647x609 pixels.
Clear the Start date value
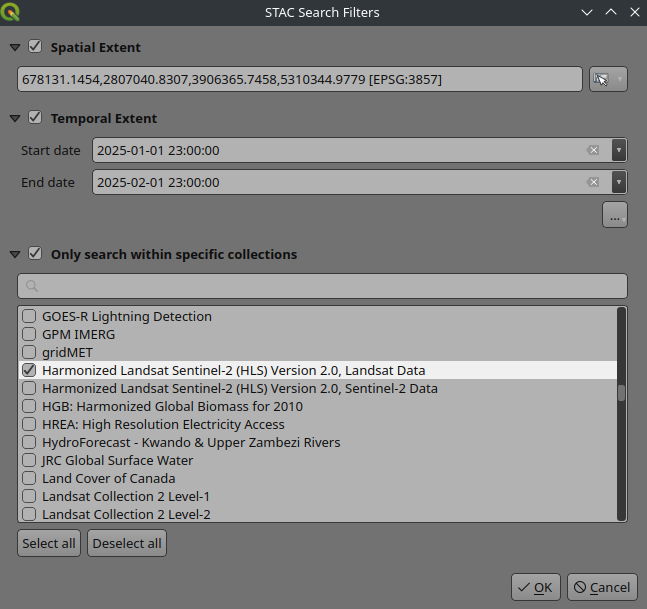coord(593,150)
